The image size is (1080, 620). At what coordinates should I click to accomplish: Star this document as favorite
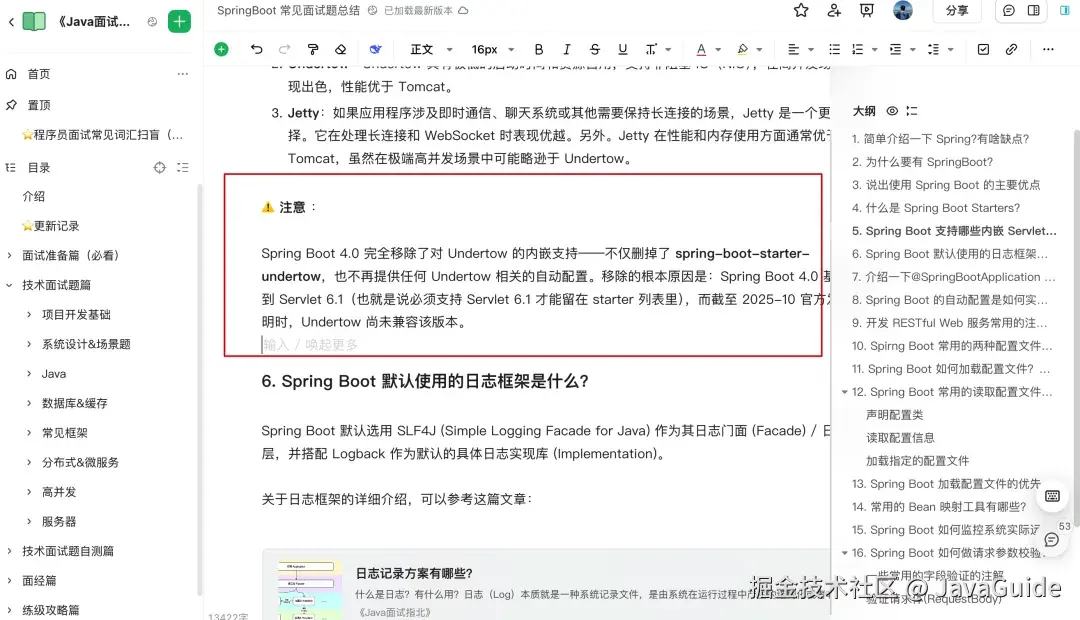(800, 10)
